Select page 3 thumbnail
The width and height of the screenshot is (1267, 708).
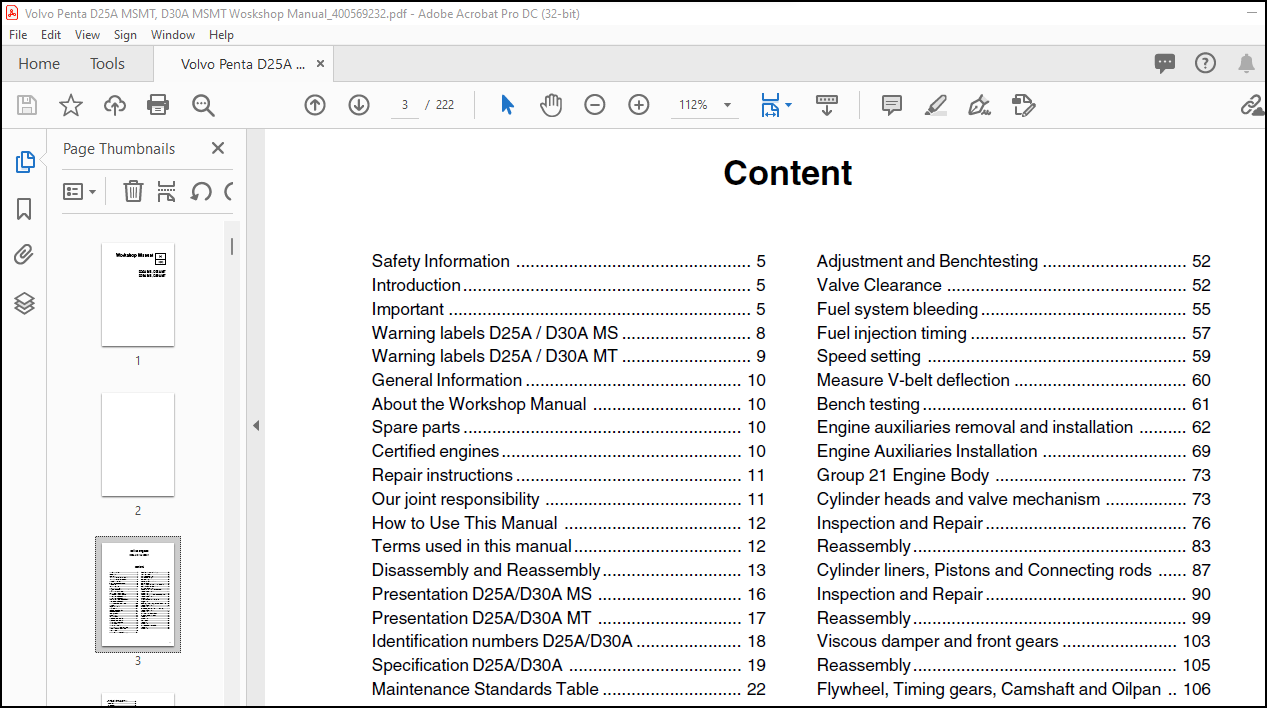pos(138,594)
